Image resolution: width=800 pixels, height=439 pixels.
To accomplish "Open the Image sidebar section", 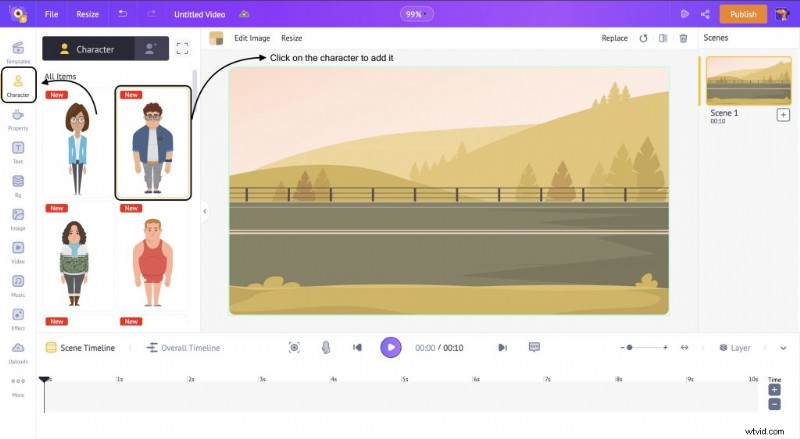I will [18, 219].
